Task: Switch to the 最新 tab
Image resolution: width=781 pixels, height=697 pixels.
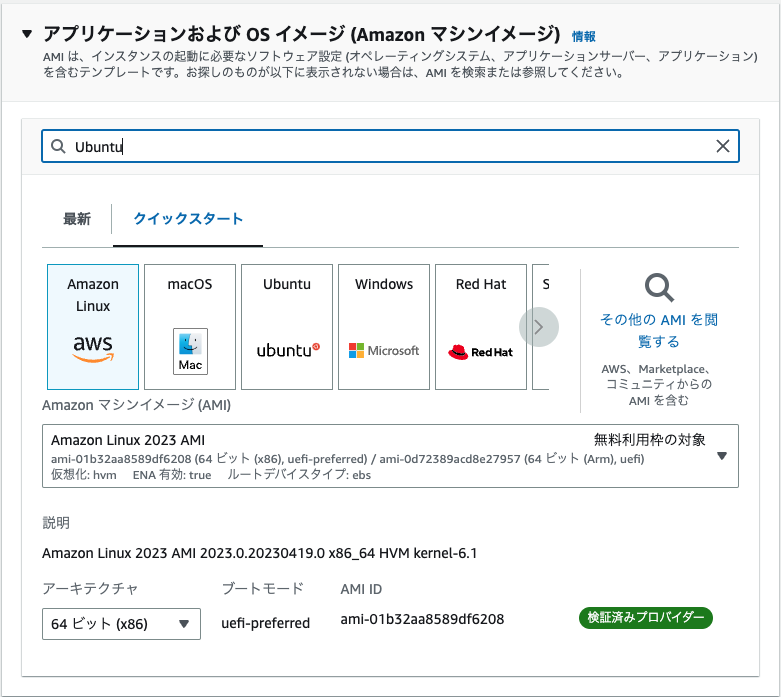Action: point(77,219)
